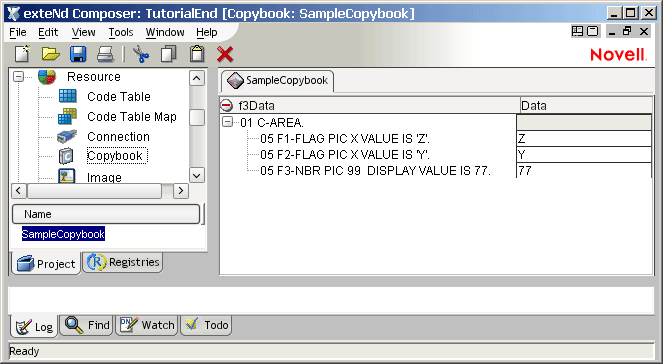The image size is (663, 364).
Task: Click the Open folder toolbar icon
Action: click(x=50, y=54)
